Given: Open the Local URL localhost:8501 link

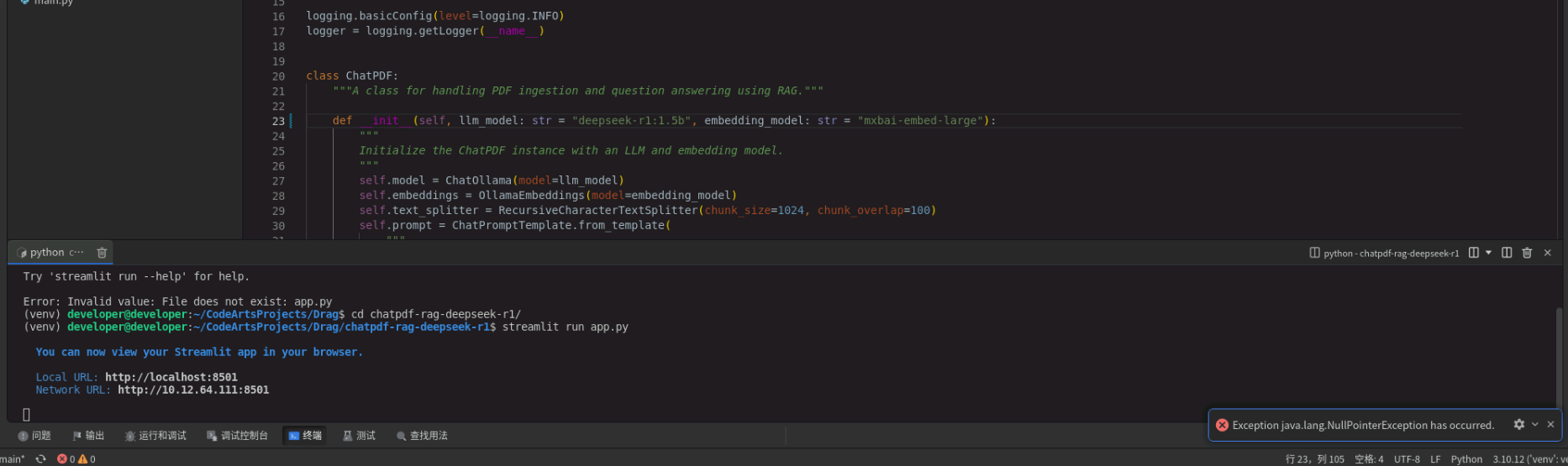Looking at the screenshot, I should tap(171, 378).
